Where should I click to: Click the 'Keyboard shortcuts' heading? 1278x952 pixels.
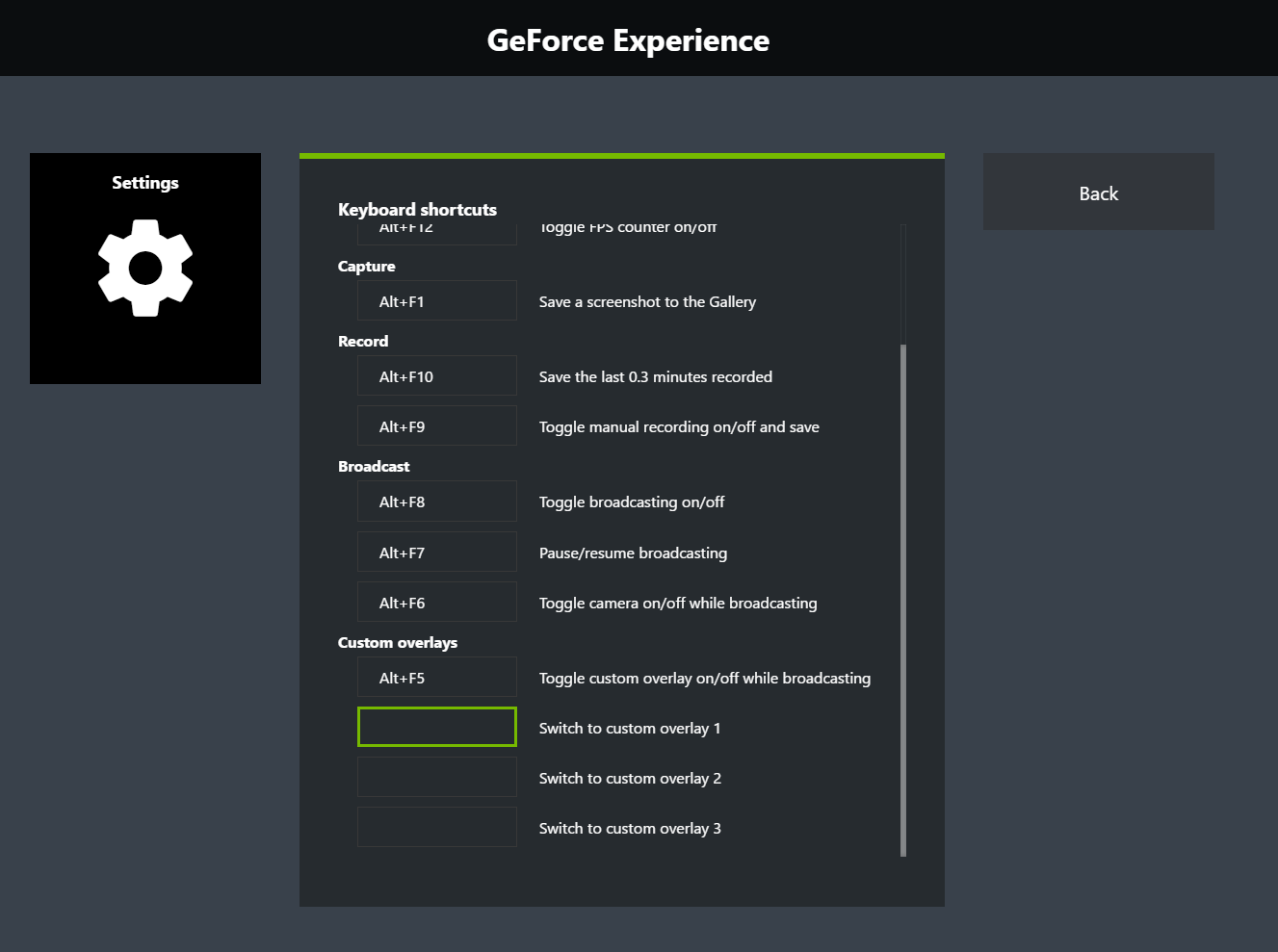pos(417,209)
